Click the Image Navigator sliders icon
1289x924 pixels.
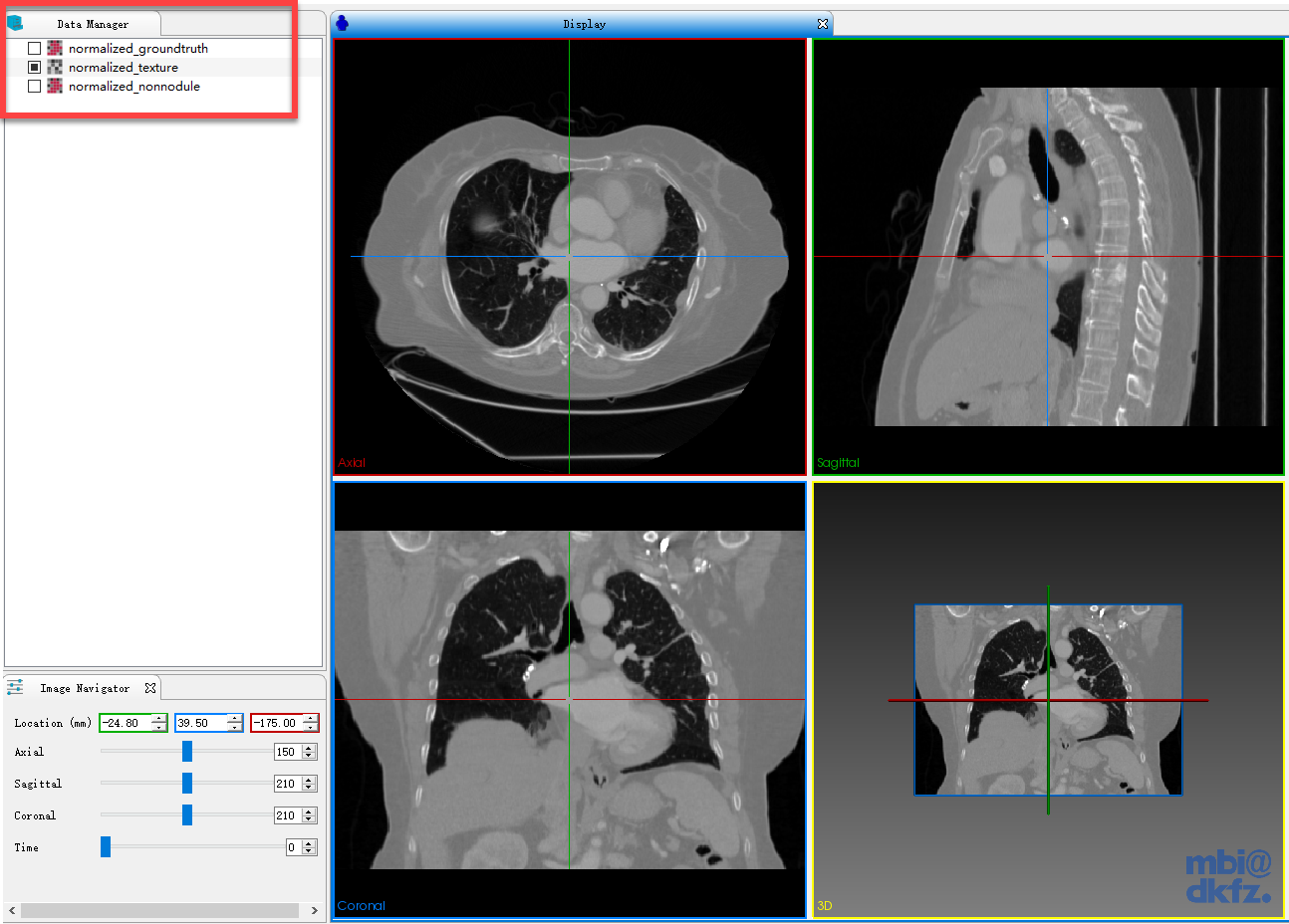[15, 687]
